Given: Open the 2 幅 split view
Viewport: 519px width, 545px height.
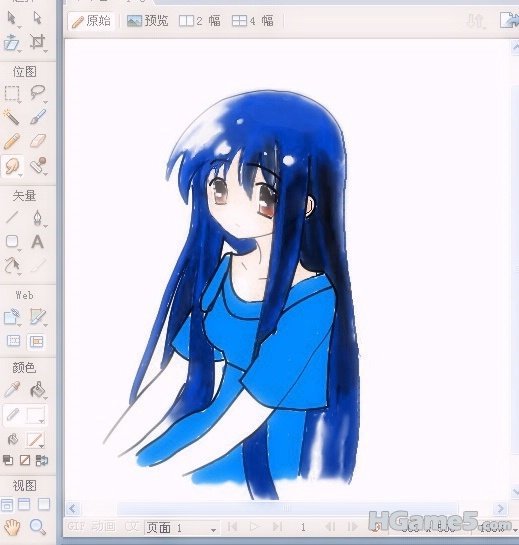Looking at the screenshot, I should pyautogui.click(x=200, y=21).
